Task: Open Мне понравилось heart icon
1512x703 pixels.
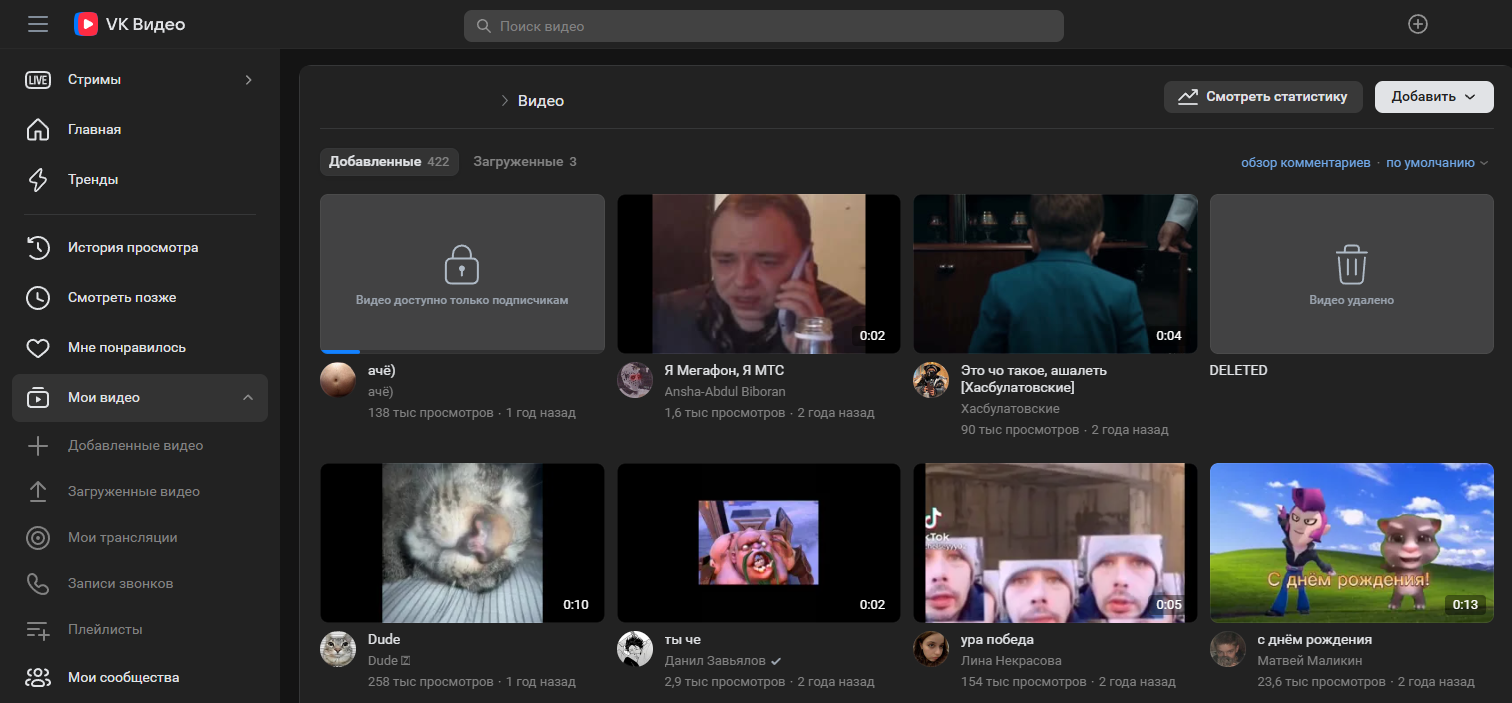Action: tap(38, 348)
